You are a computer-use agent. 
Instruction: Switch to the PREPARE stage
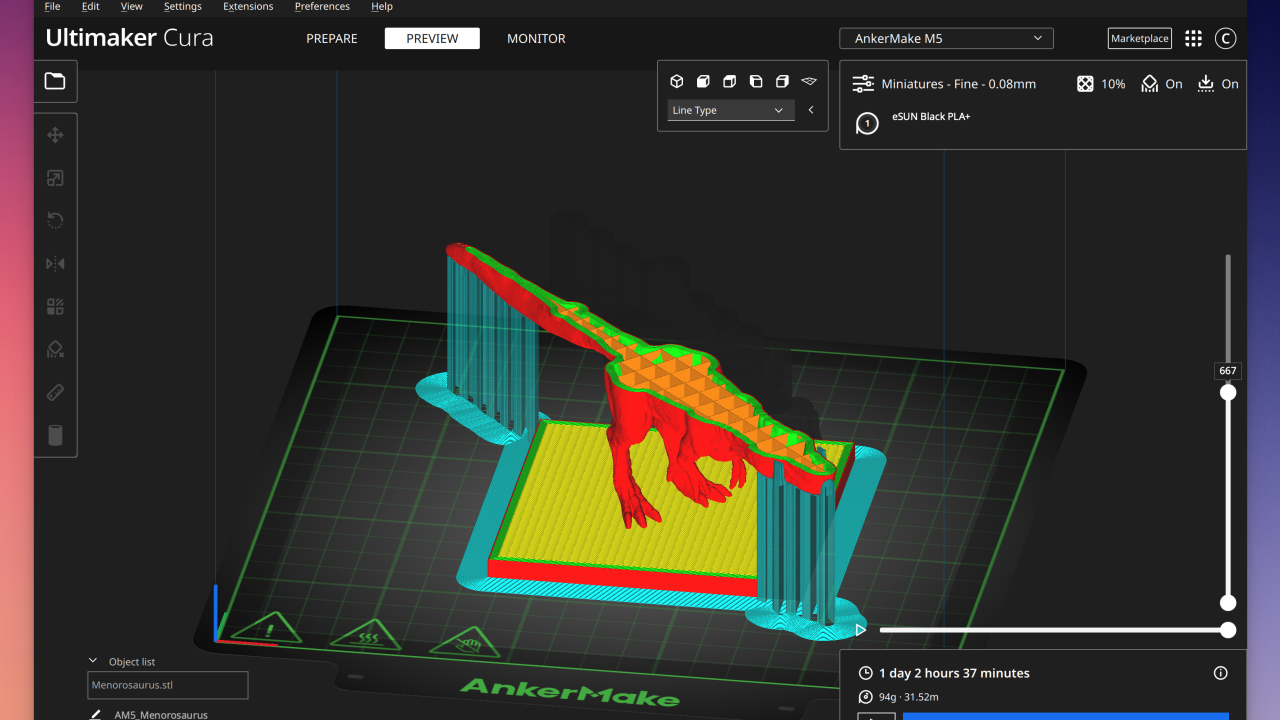[332, 39]
